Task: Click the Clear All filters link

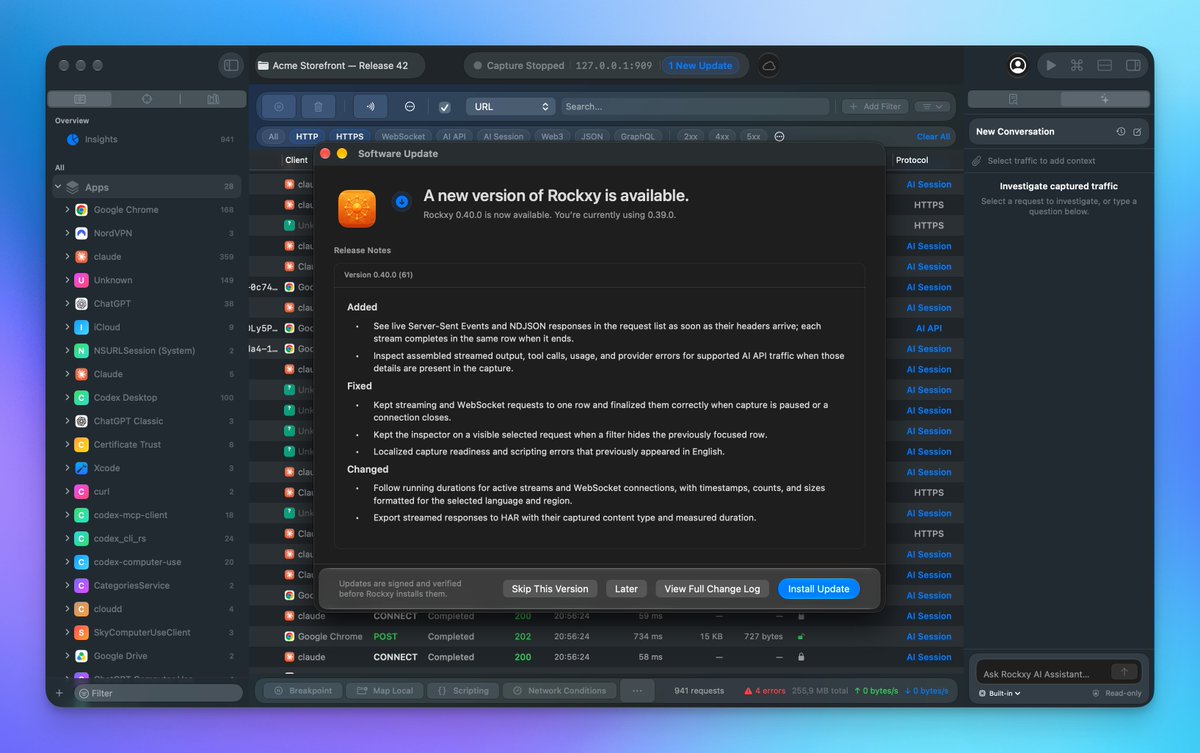Action: (934, 137)
